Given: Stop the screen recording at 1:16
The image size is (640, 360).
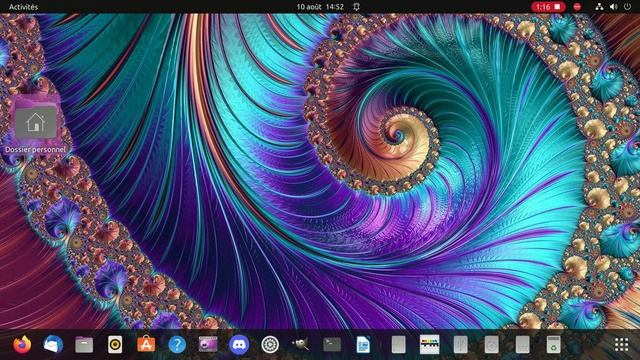Looking at the screenshot, I should pyautogui.click(x=548, y=7).
